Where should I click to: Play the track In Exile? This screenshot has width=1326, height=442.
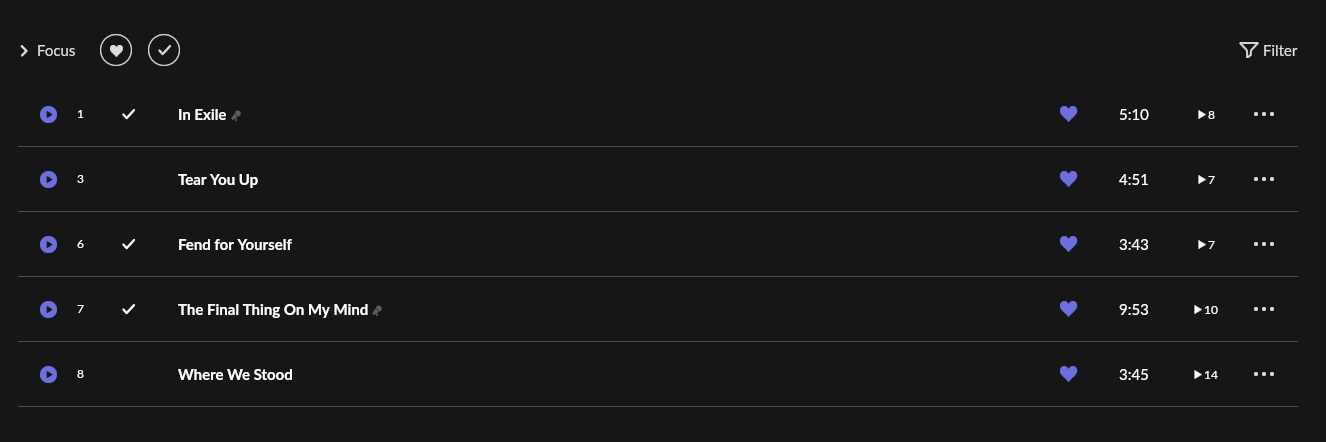pos(48,115)
